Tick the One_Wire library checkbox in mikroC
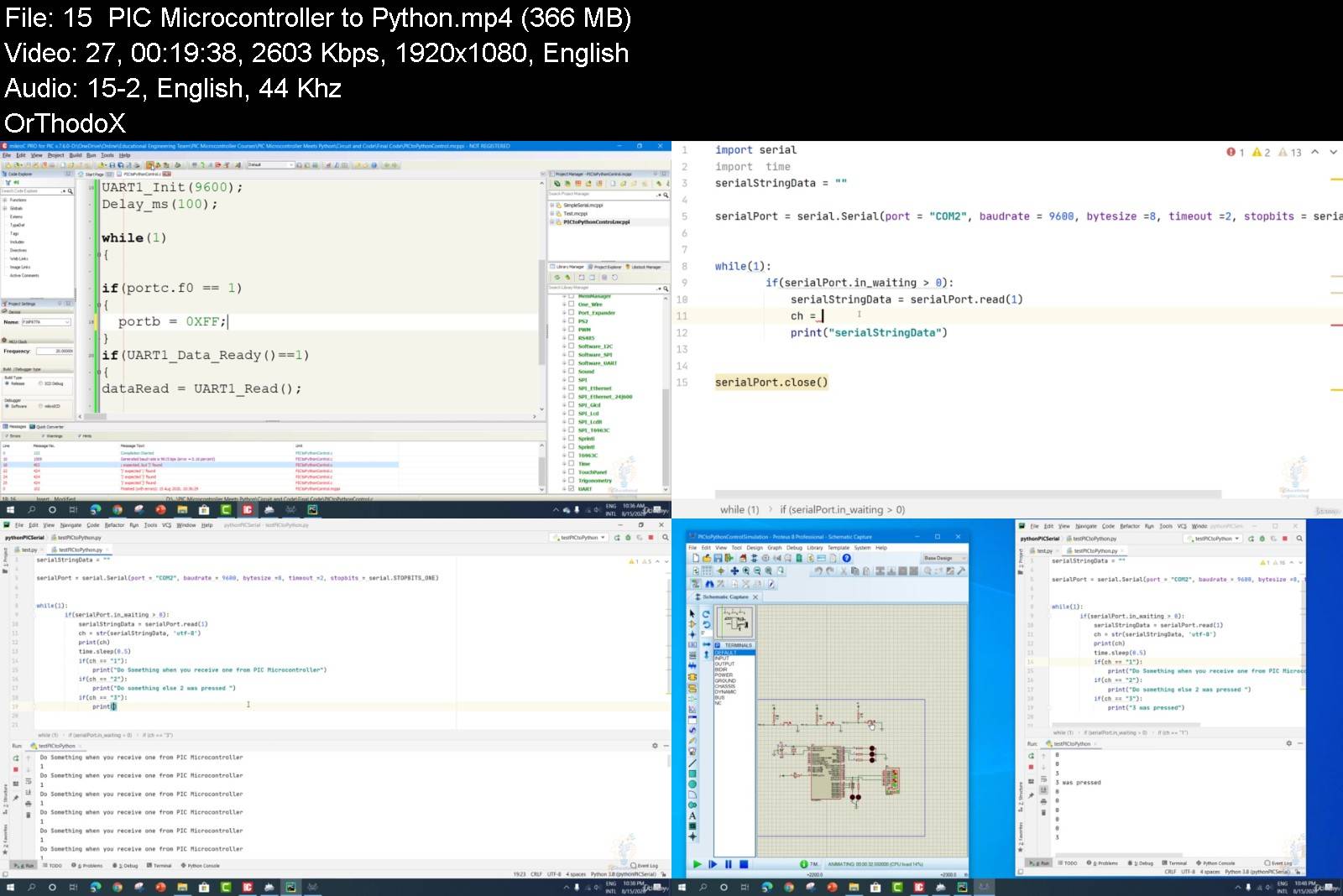This screenshot has width=1343, height=896. pos(572,305)
